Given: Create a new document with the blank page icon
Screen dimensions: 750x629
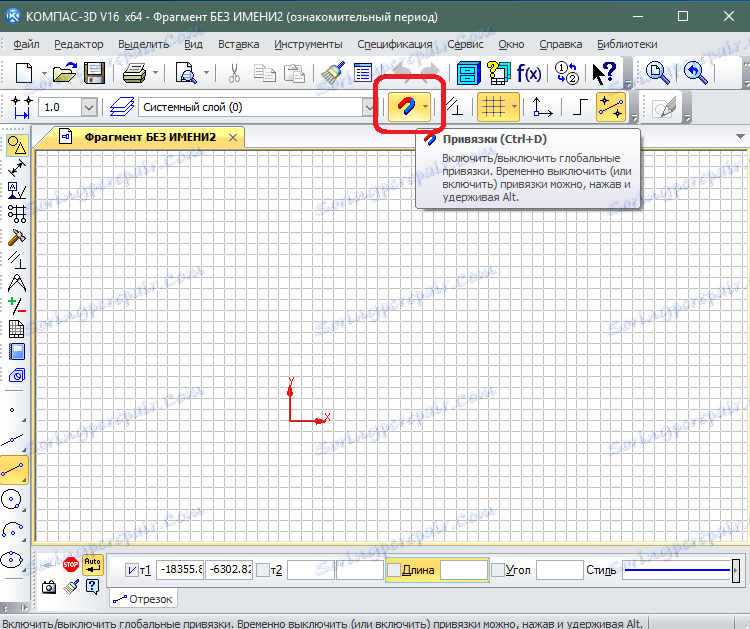Looking at the screenshot, I should pos(24,73).
